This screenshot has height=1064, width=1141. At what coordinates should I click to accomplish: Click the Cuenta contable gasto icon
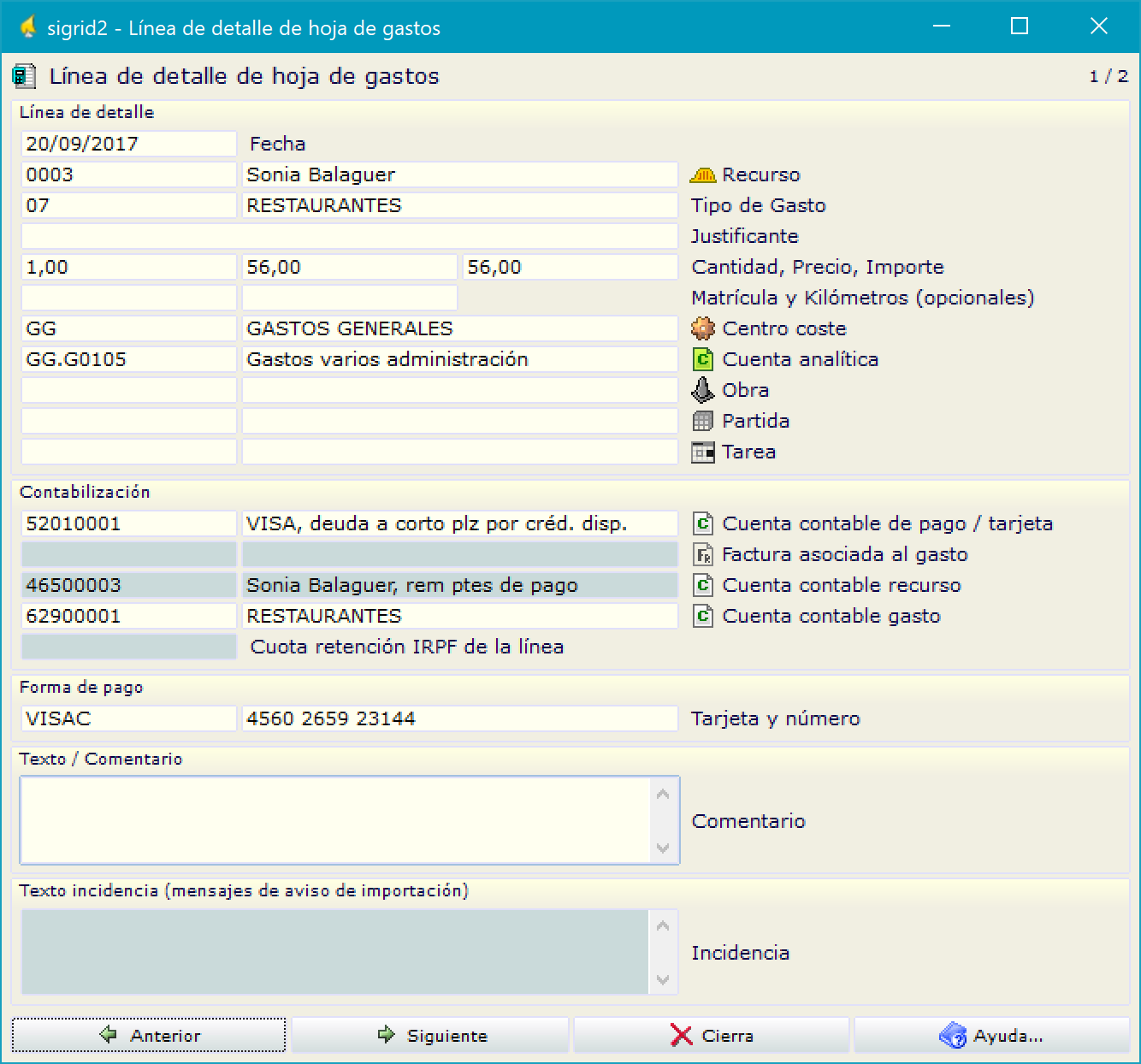click(702, 616)
